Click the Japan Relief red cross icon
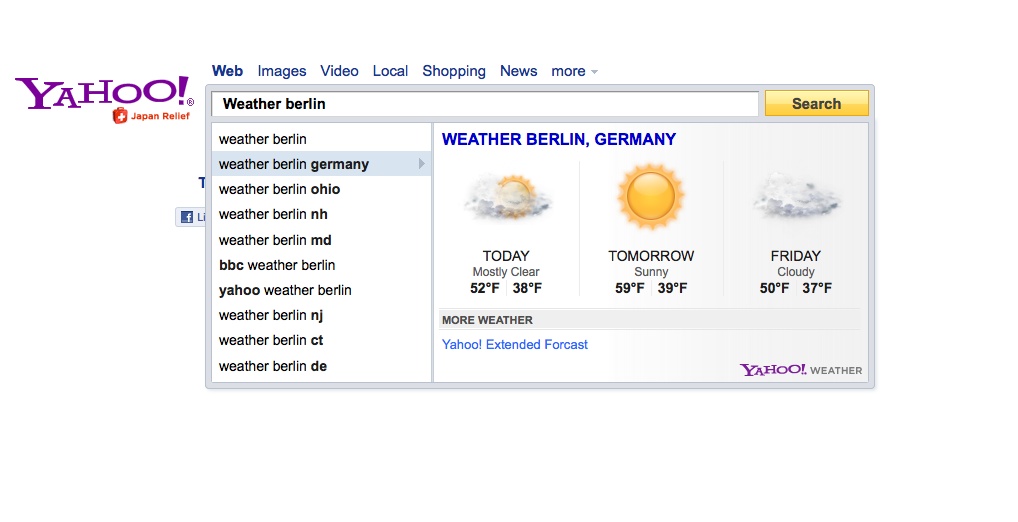1018x522 pixels. click(x=120, y=116)
